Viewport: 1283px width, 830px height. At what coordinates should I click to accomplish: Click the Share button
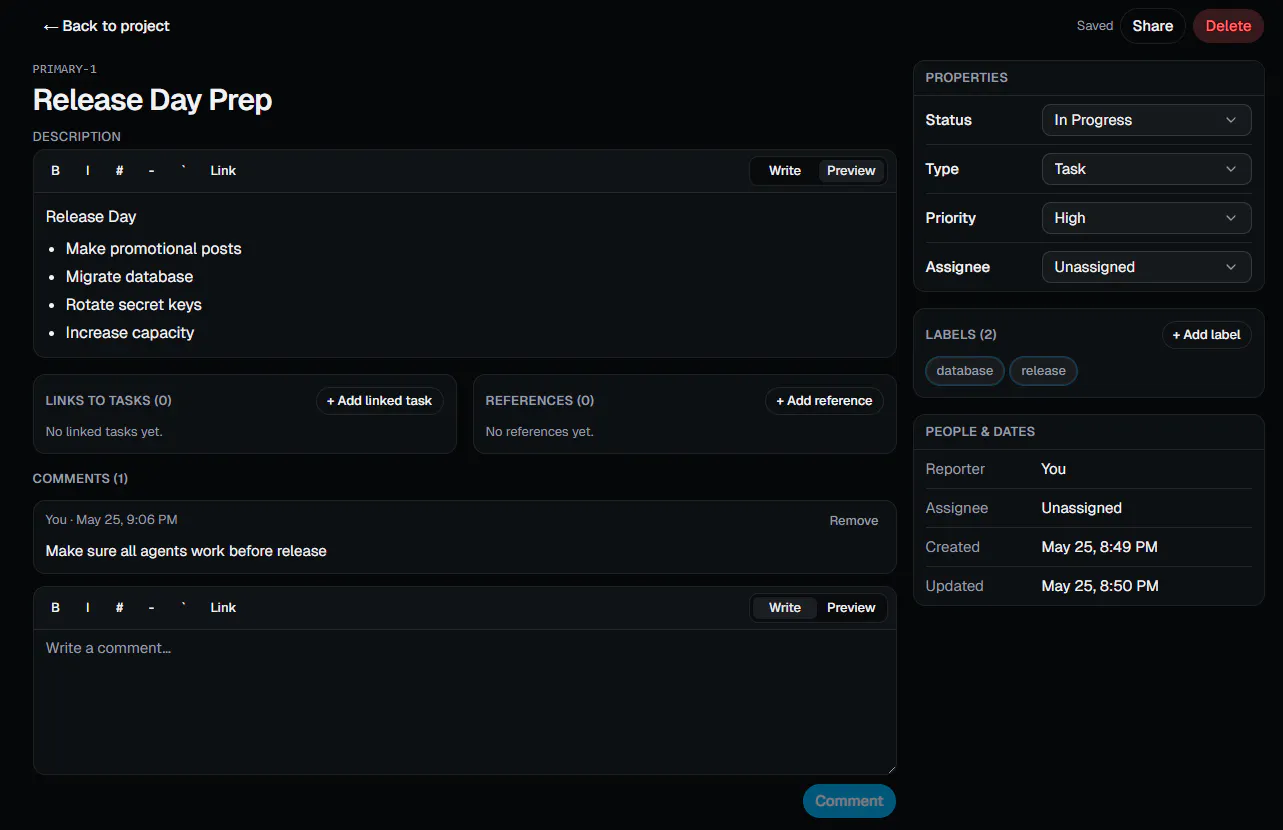tap(1152, 26)
